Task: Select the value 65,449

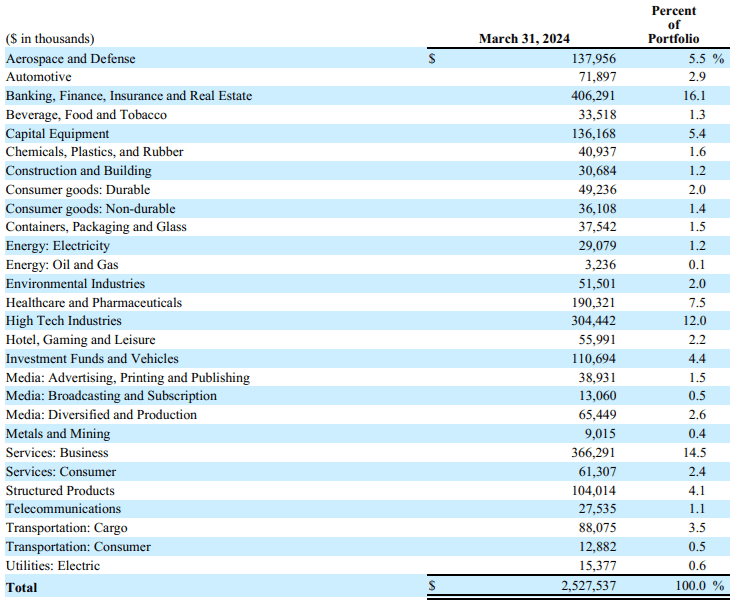Action: click(x=597, y=415)
